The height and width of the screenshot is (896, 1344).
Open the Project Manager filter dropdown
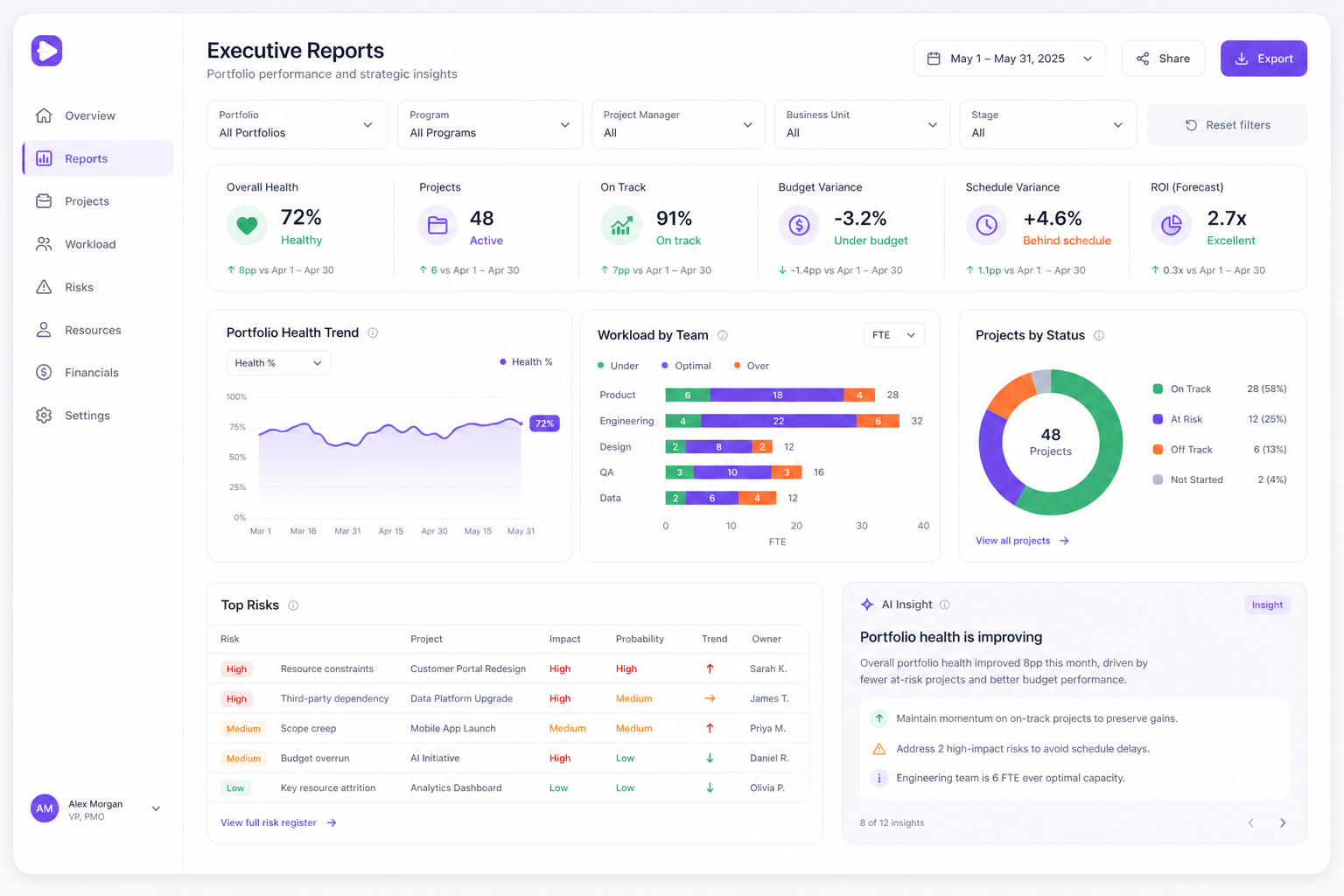pos(678,124)
